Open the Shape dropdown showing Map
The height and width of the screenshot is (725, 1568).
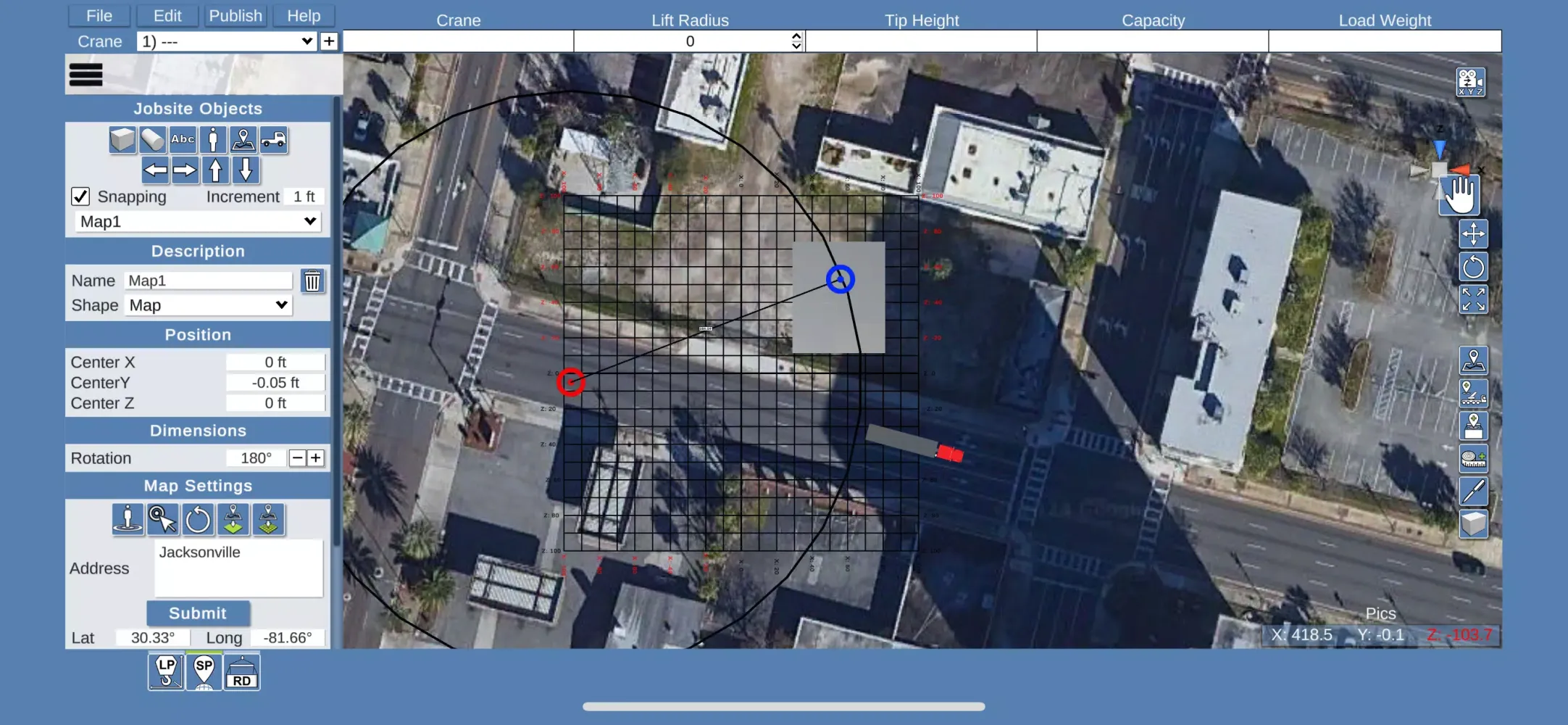(x=208, y=305)
